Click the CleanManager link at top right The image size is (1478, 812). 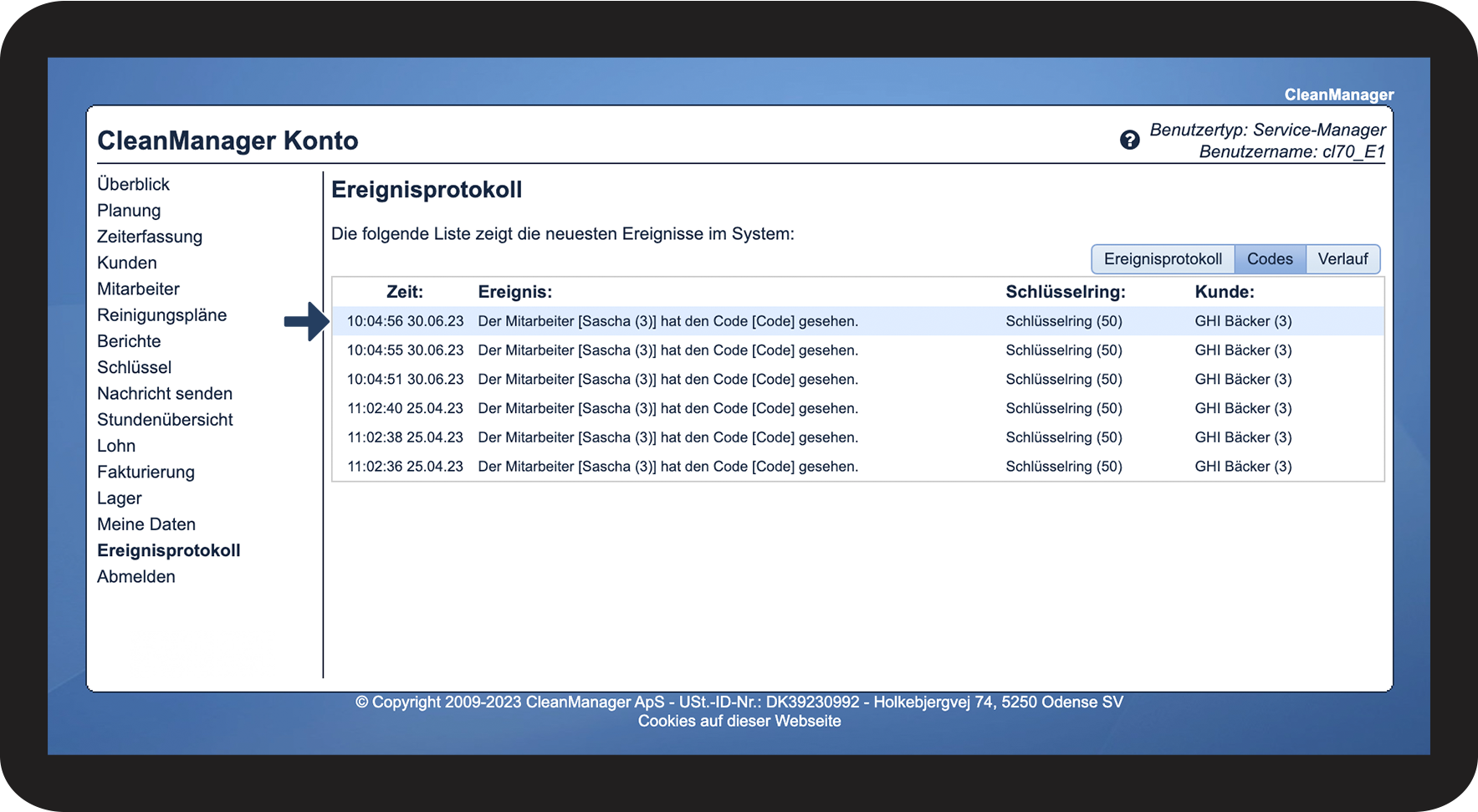[1338, 94]
